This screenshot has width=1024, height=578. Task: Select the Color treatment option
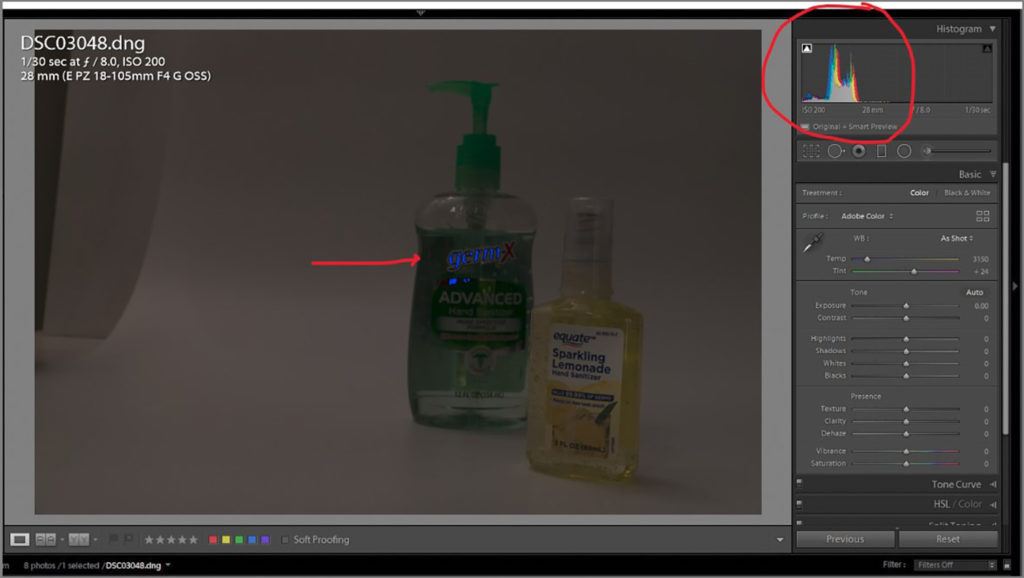coord(919,193)
